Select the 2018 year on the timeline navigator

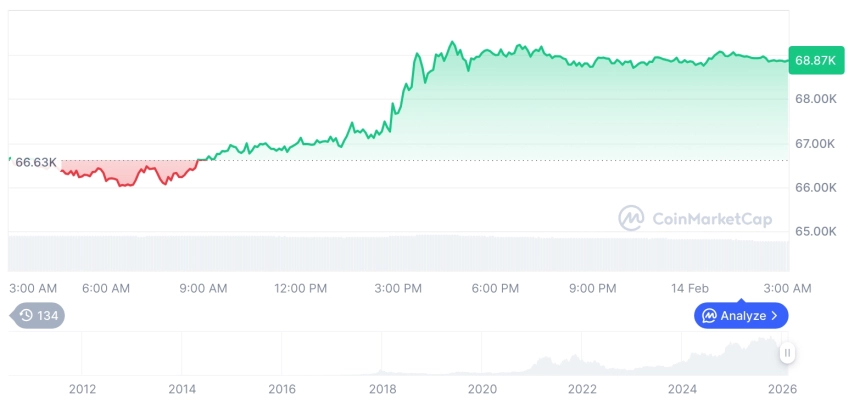point(382,389)
